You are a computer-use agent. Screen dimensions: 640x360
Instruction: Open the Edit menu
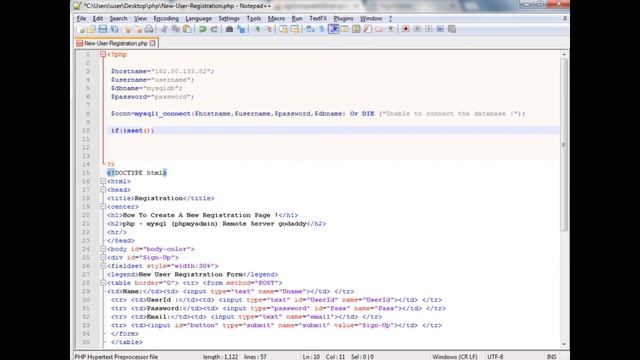[x=98, y=18]
